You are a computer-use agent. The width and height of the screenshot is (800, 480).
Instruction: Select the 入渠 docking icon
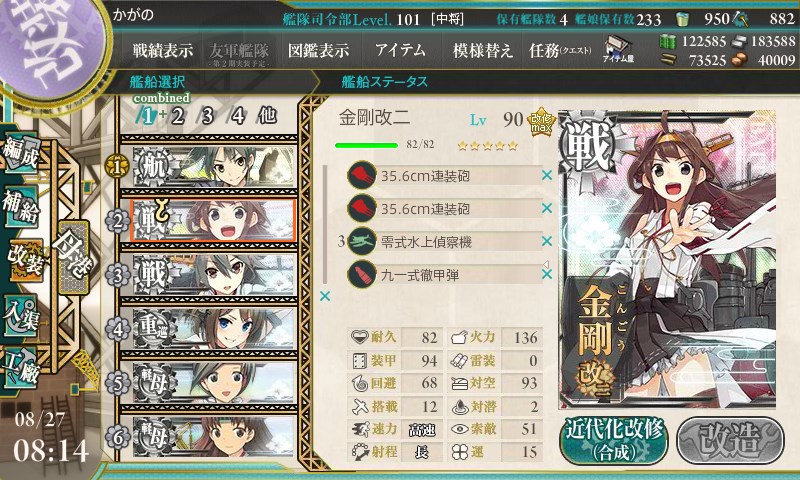[21, 316]
